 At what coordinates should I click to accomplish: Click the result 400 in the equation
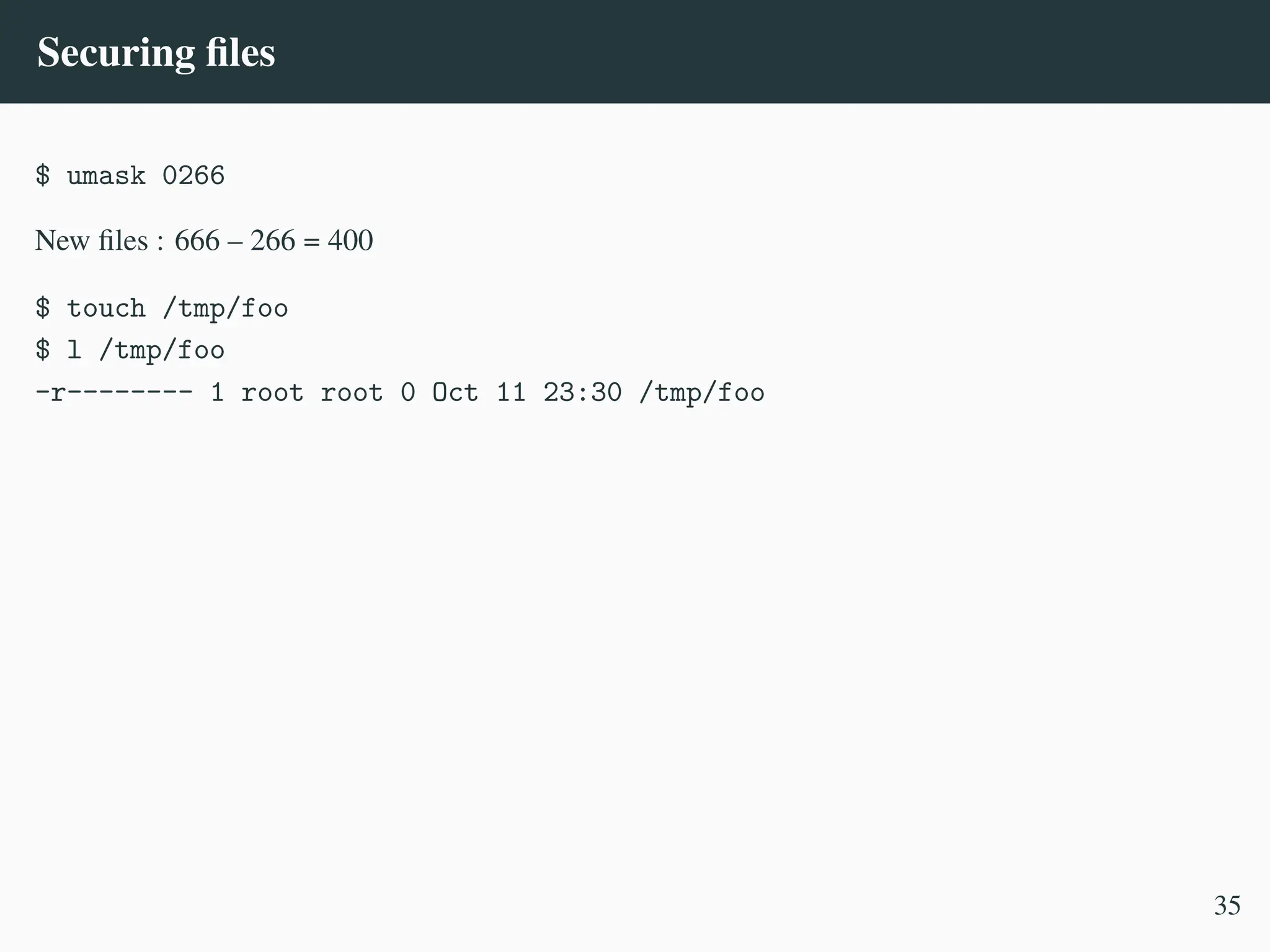[350, 240]
